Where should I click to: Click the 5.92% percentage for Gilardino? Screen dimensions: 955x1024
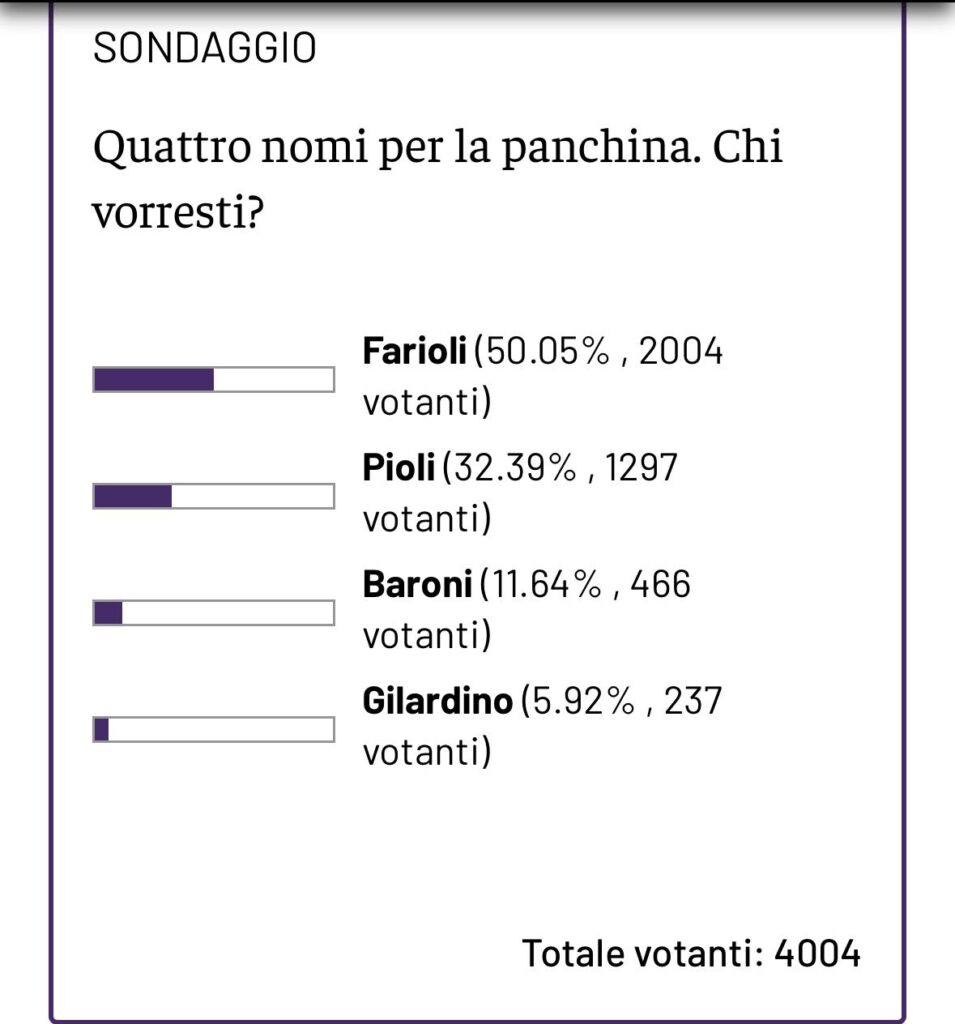pyautogui.click(x=583, y=701)
